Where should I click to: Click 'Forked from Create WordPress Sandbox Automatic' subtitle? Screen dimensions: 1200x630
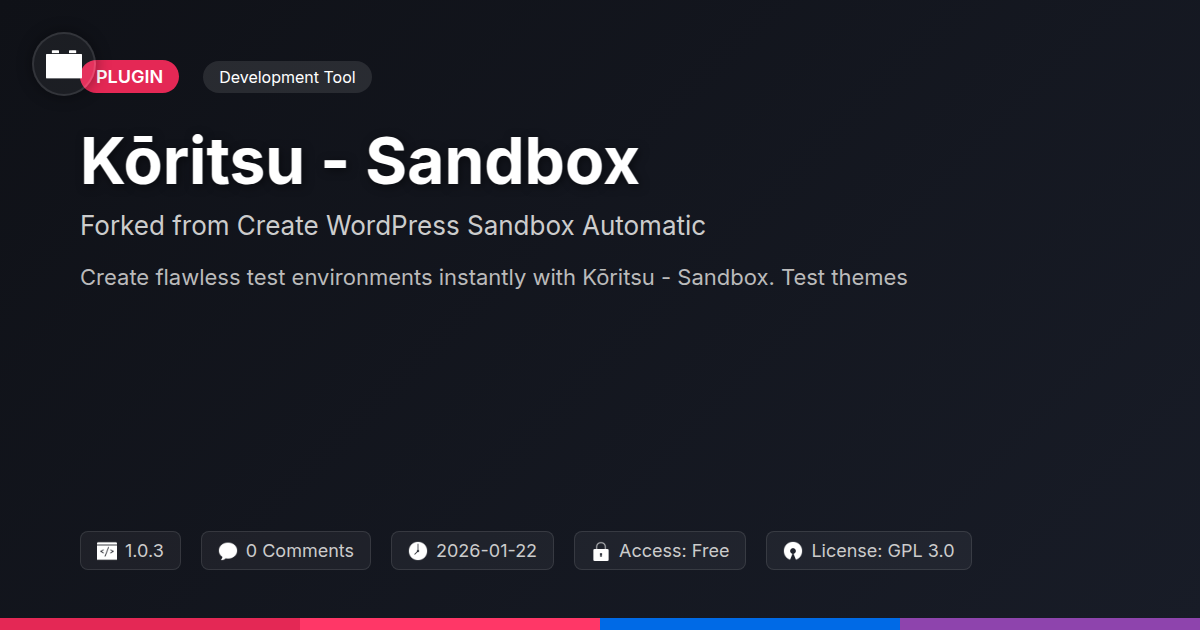pyautogui.click(x=393, y=226)
